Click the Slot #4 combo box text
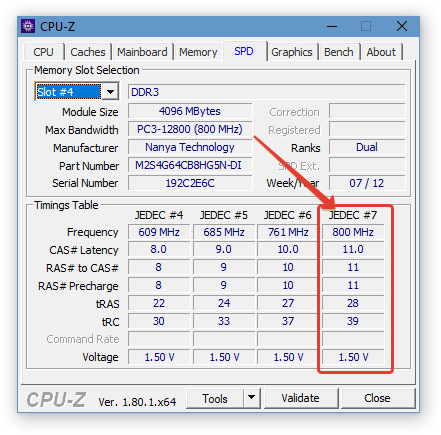The height and width of the screenshot is (435, 441). click(68, 92)
